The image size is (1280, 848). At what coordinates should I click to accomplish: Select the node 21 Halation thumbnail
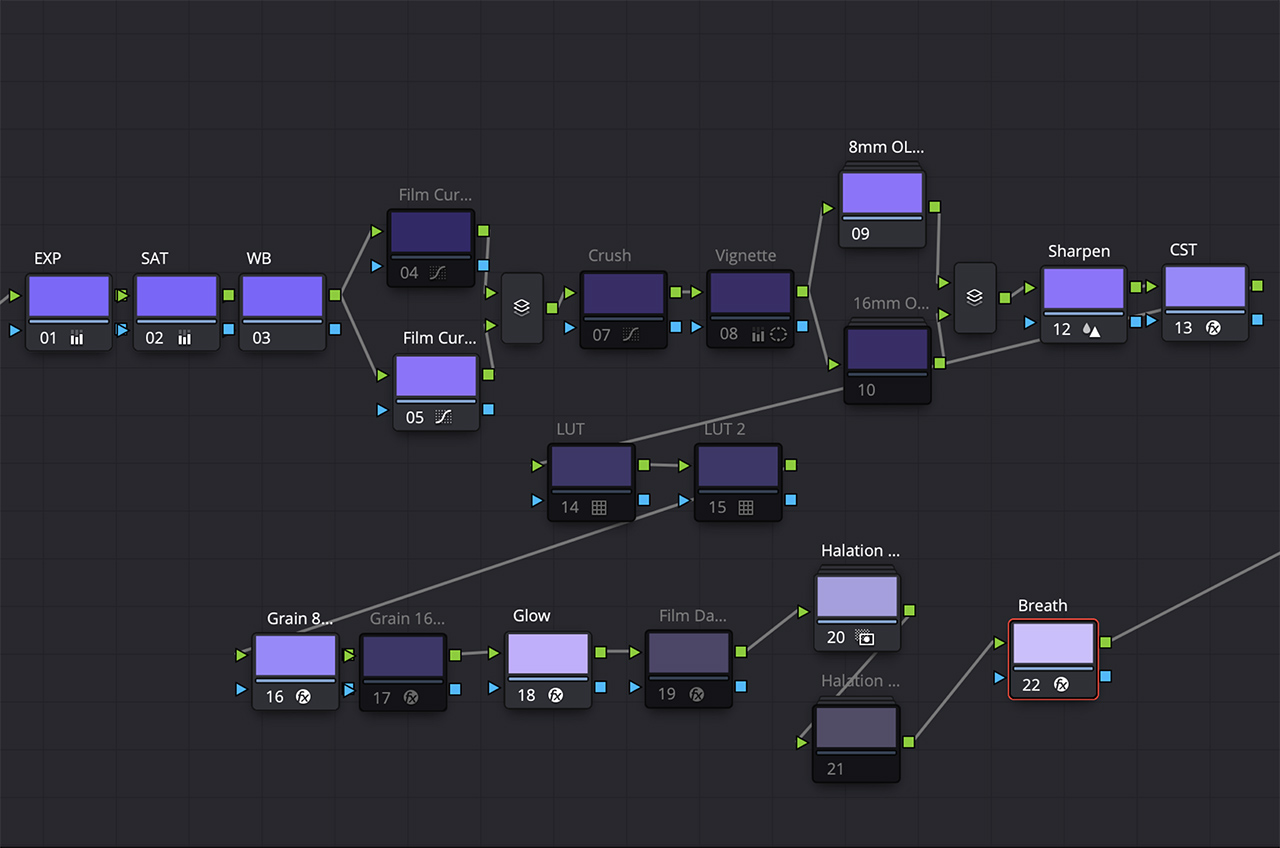pyautogui.click(x=856, y=727)
